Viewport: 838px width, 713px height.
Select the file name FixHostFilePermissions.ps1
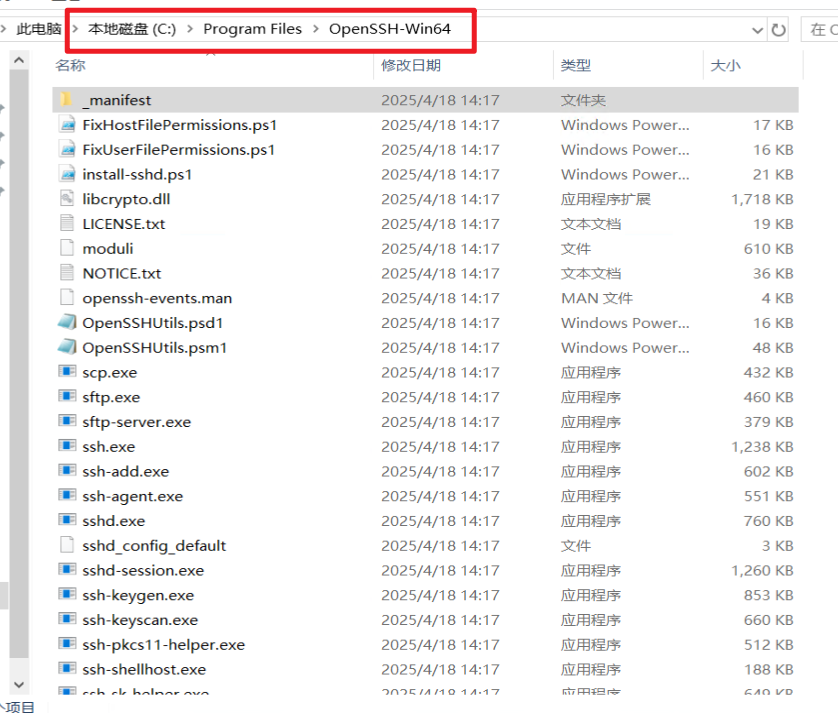pyautogui.click(x=180, y=125)
